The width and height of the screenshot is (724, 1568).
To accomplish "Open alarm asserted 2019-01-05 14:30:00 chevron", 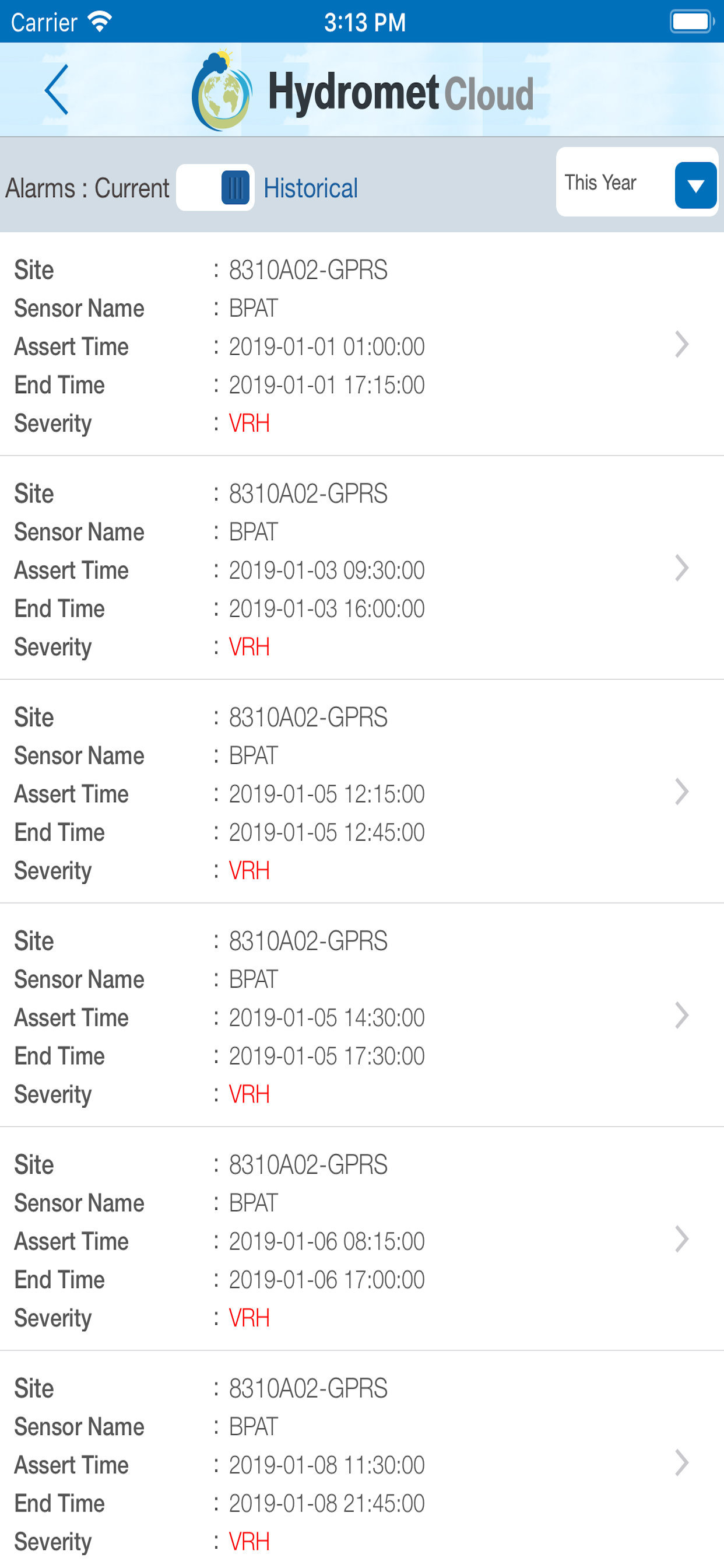I will point(681,1016).
